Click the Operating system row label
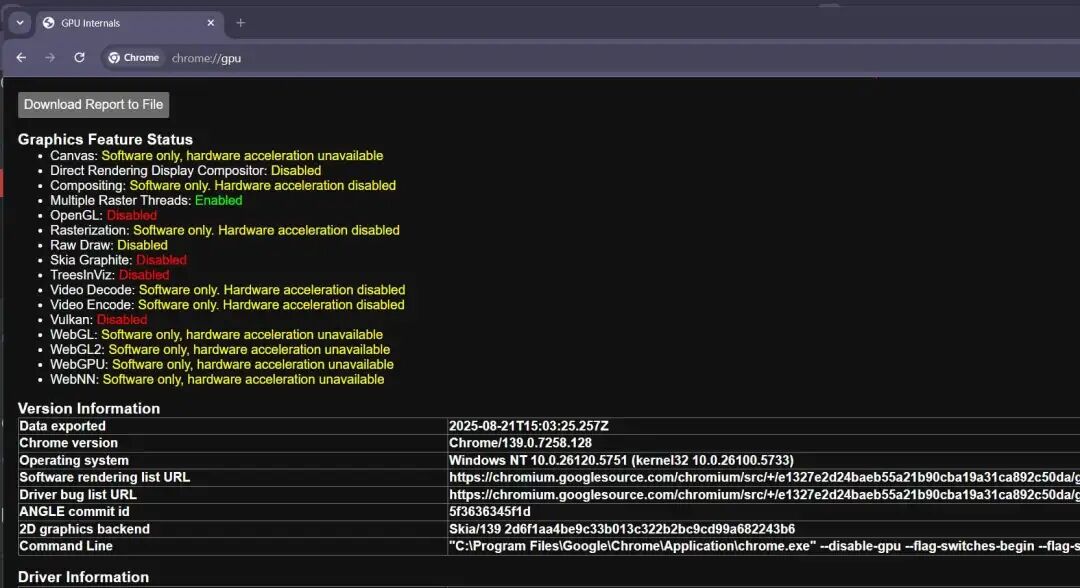 click(x=74, y=461)
